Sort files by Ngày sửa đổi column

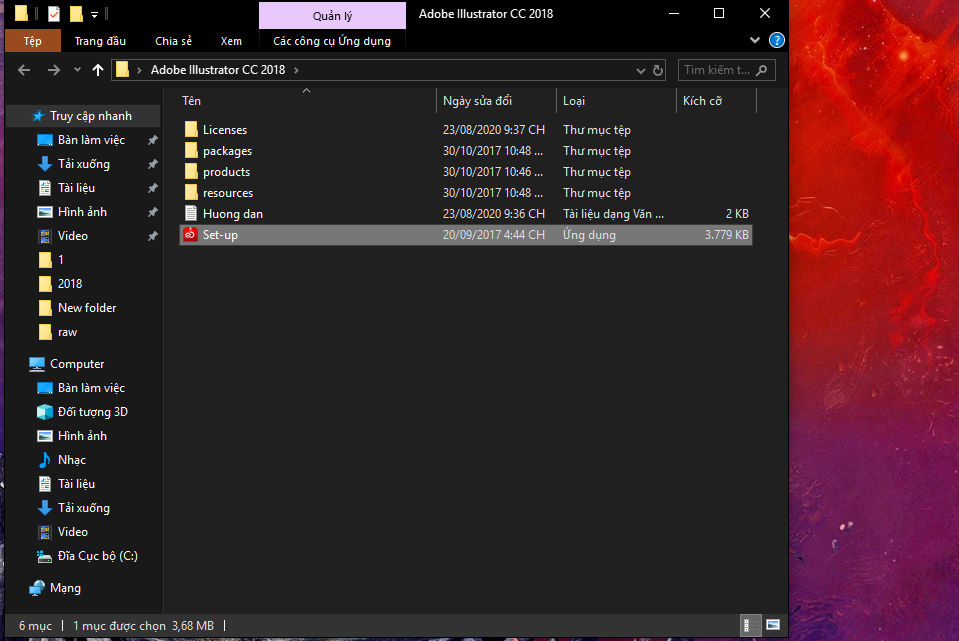tap(478, 101)
